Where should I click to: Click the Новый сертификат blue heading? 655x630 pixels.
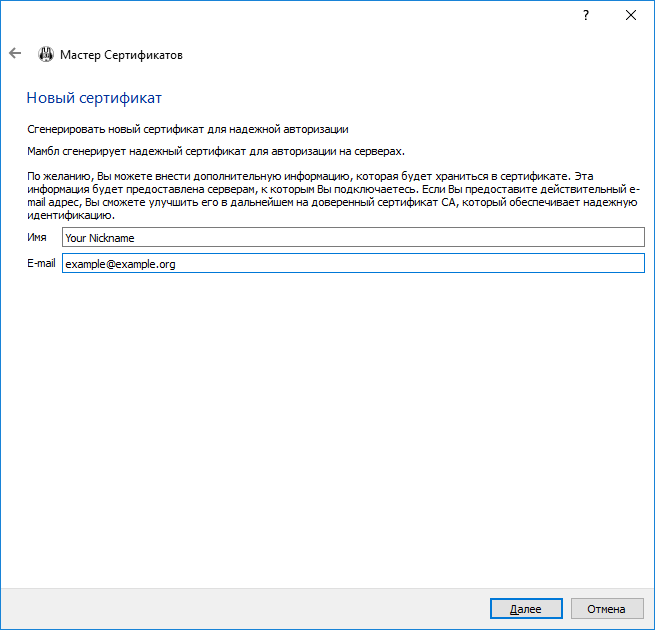tap(94, 98)
